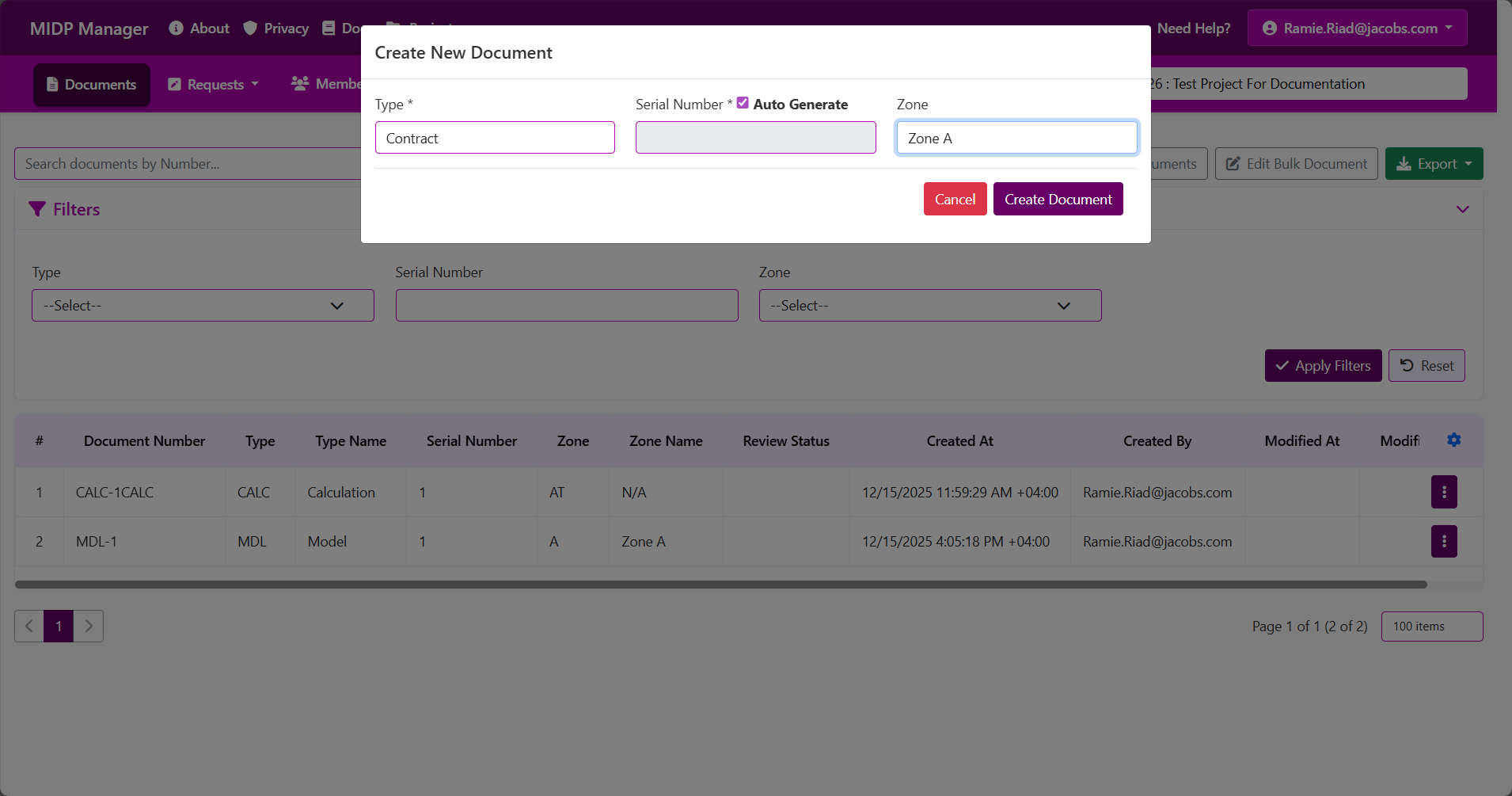The height and width of the screenshot is (796, 1512).
Task: Click the Documents file icon
Action: coord(52,85)
